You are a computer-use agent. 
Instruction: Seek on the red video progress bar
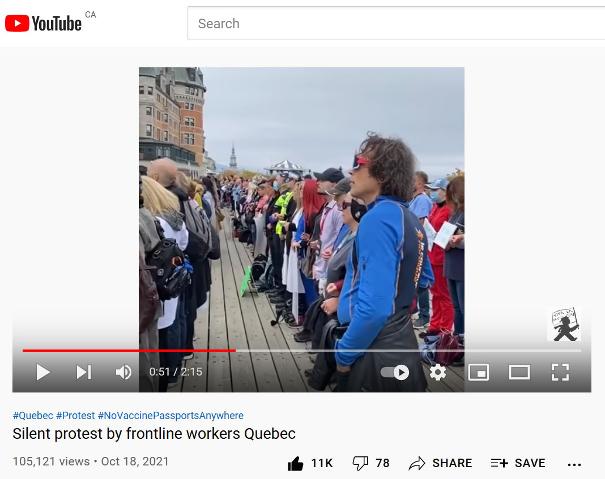pyautogui.click(x=129, y=350)
